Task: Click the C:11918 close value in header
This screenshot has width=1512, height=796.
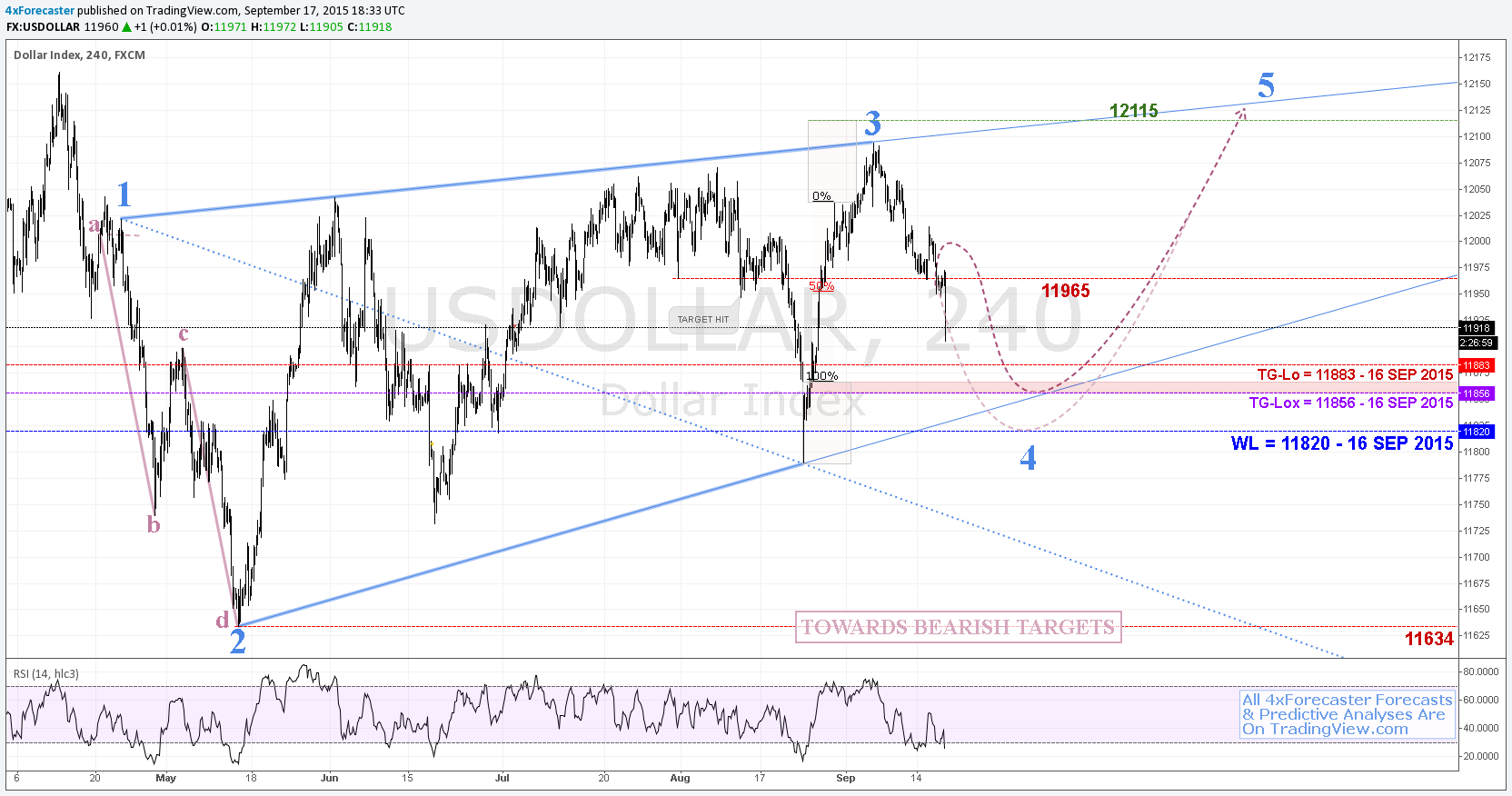Action: (369, 27)
